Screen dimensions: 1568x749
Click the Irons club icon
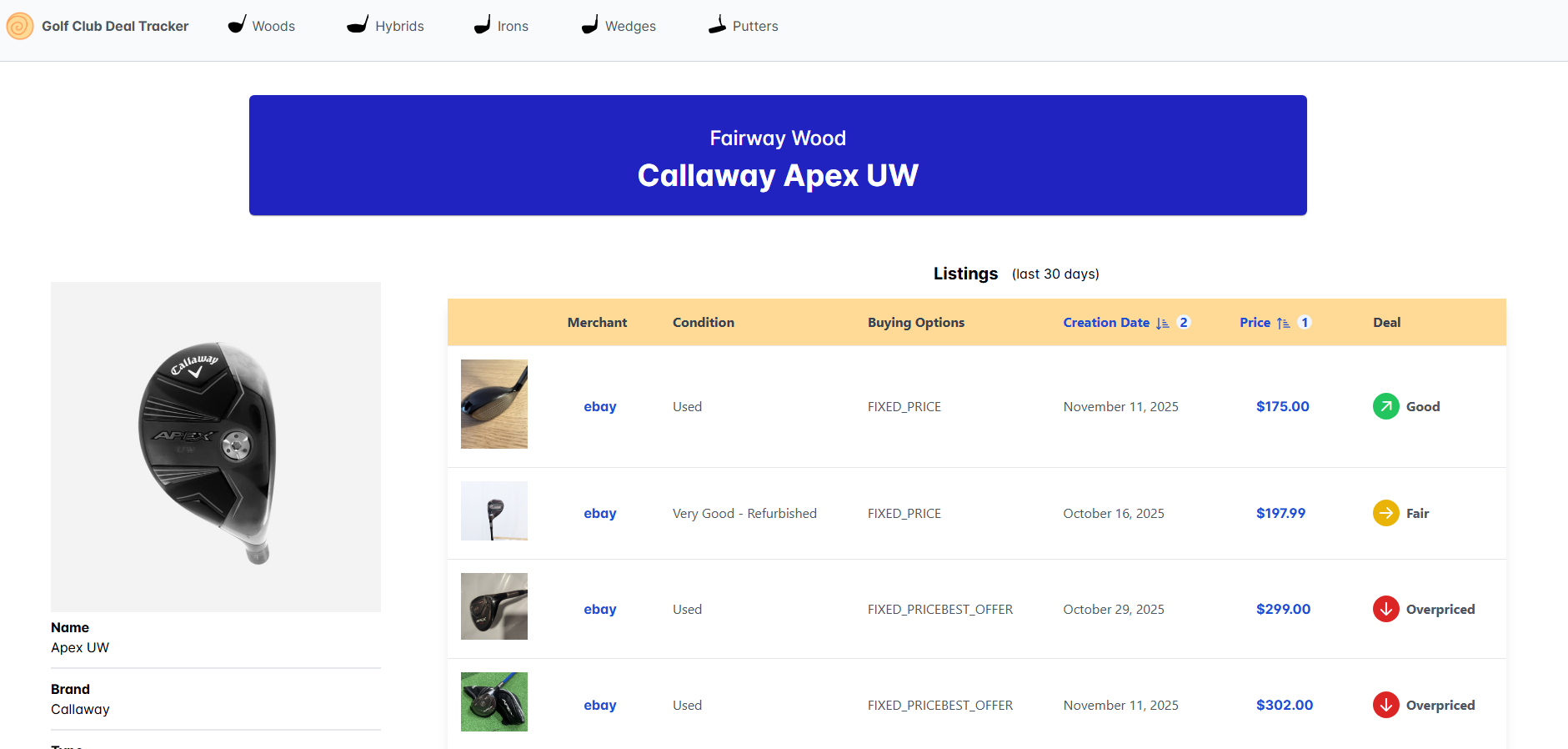pos(482,25)
